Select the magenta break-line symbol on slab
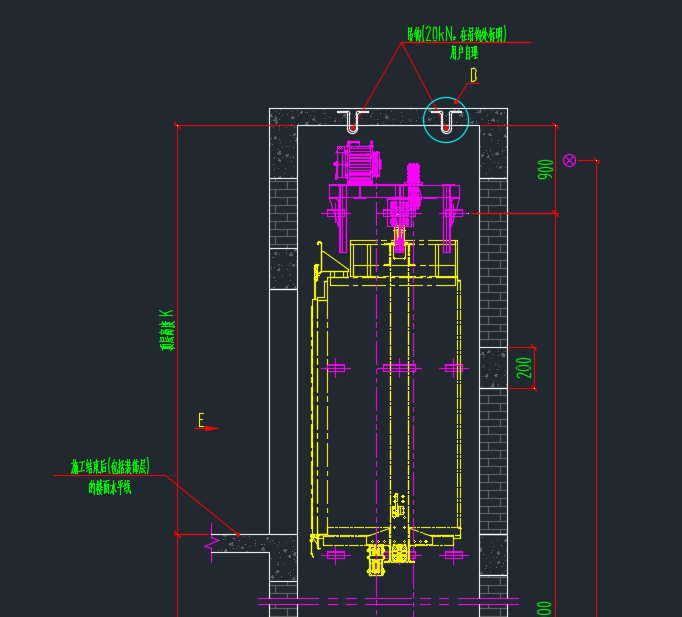This screenshot has height=617, width=682. 212,543
